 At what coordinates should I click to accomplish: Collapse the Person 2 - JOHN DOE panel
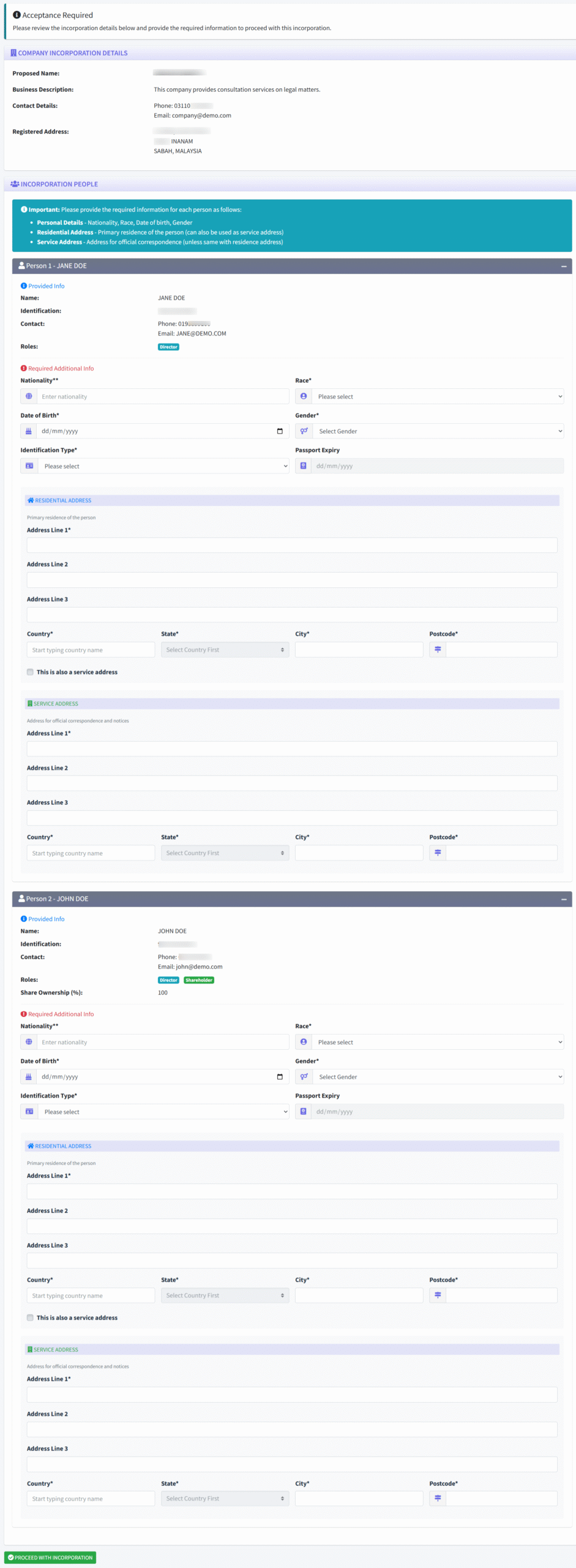tap(563, 899)
